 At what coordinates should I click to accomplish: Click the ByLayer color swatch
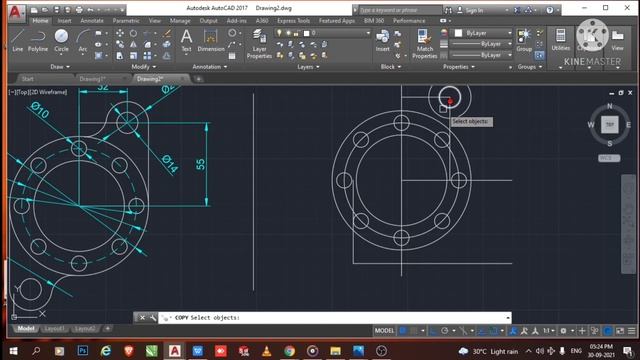coord(458,33)
